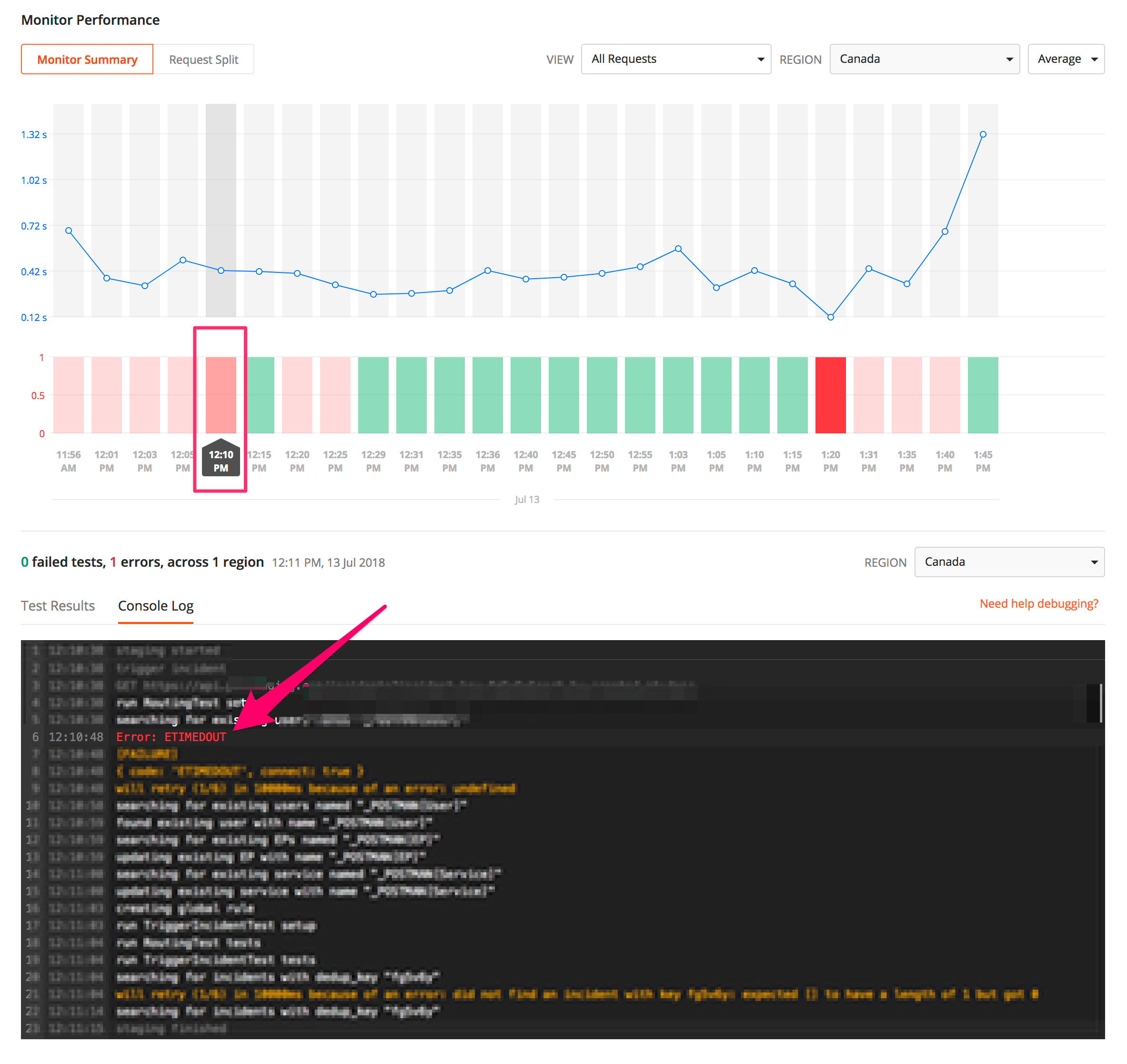Image resolution: width=1127 pixels, height=1064 pixels.
Task: Click the green 12:15 PM run bar
Action: coord(261,395)
